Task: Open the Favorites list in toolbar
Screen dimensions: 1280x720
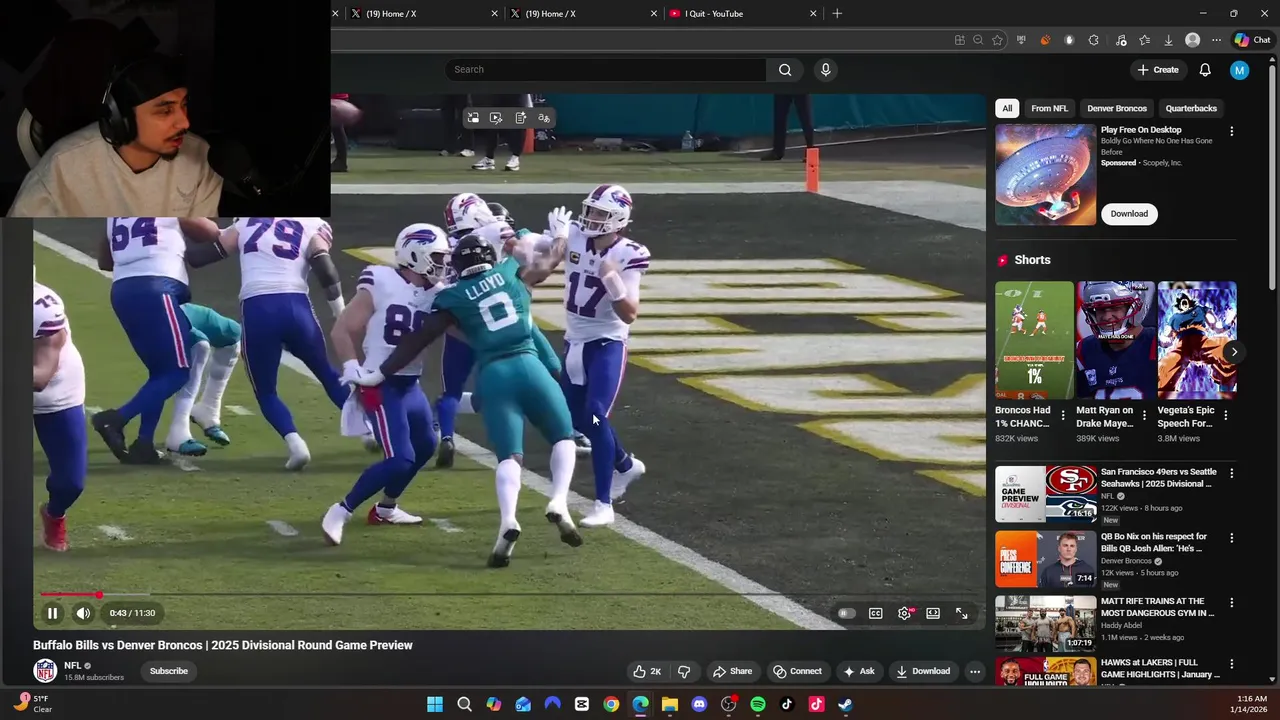Action: (x=1144, y=40)
